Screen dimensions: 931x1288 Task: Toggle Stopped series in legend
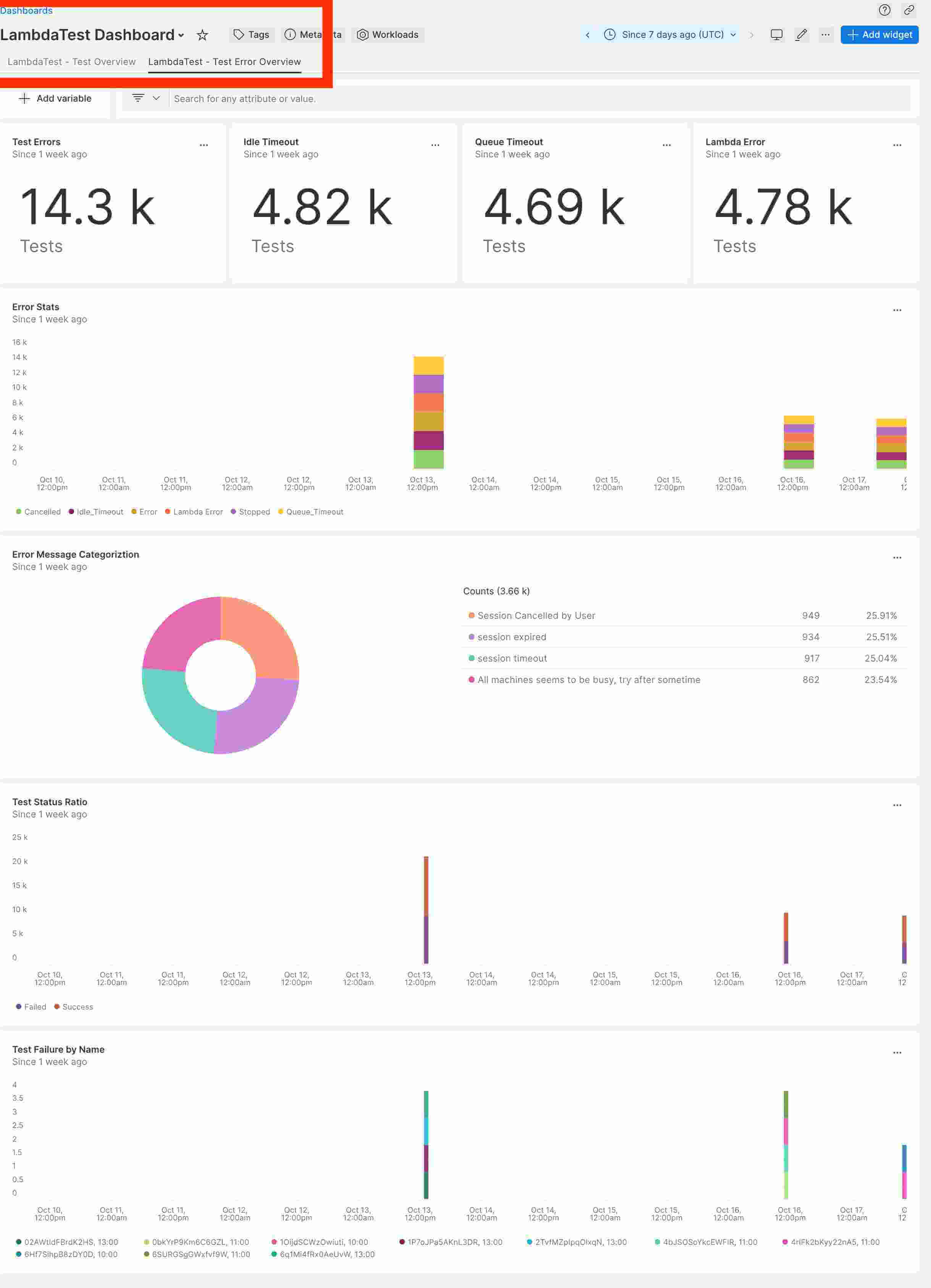pyautogui.click(x=251, y=512)
